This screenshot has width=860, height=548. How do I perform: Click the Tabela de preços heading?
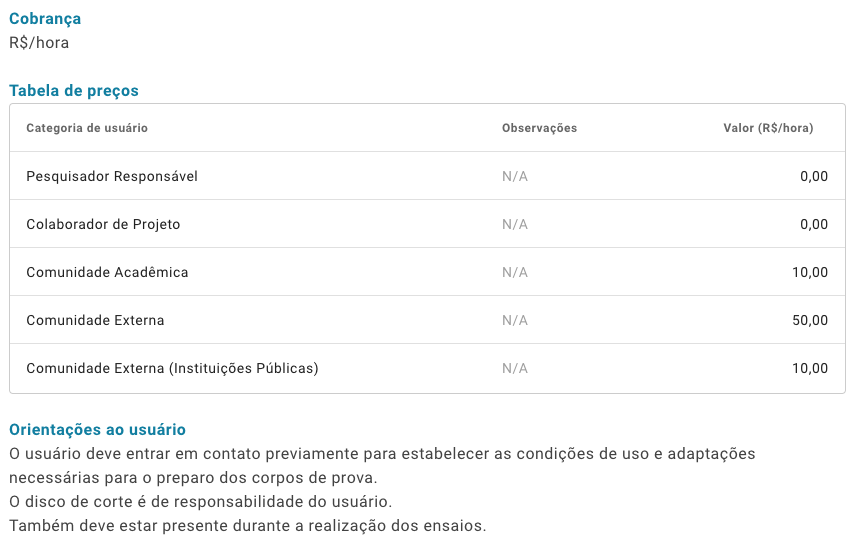tap(74, 91)
